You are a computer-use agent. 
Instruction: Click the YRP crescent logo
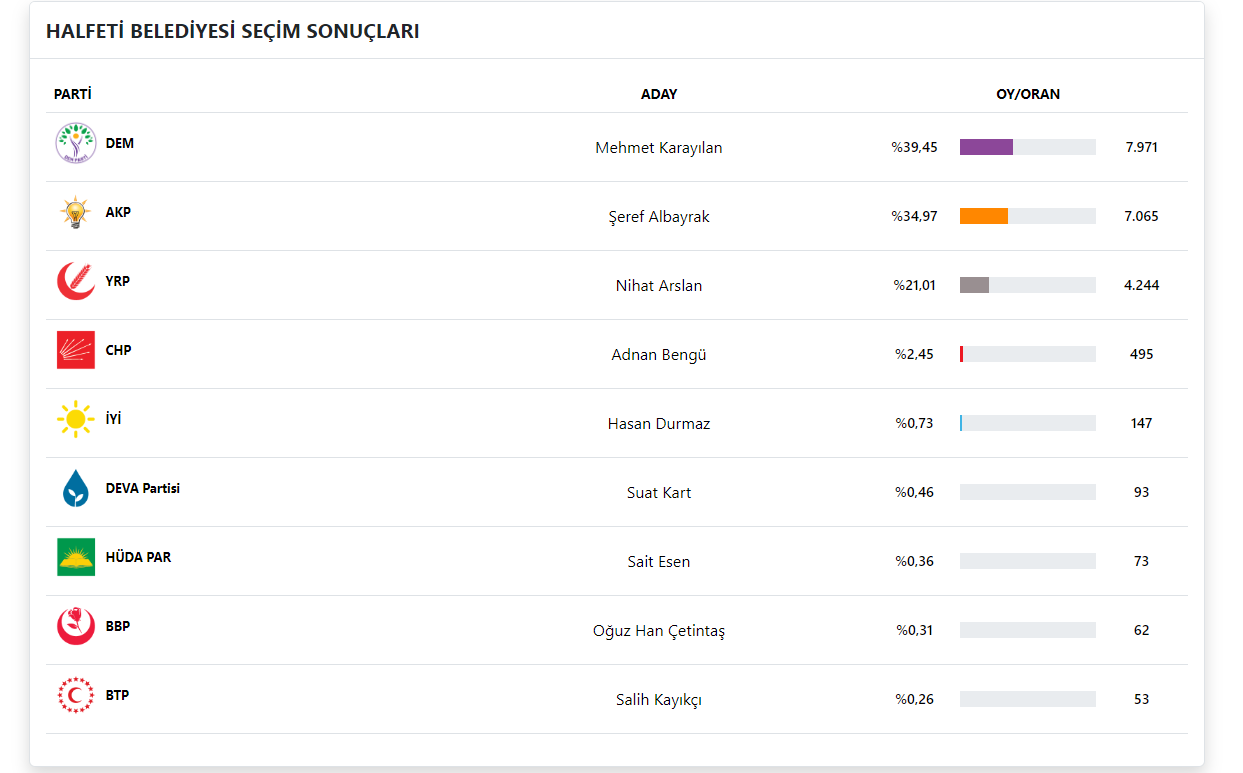pyautogui.click(x=75, y=282)
